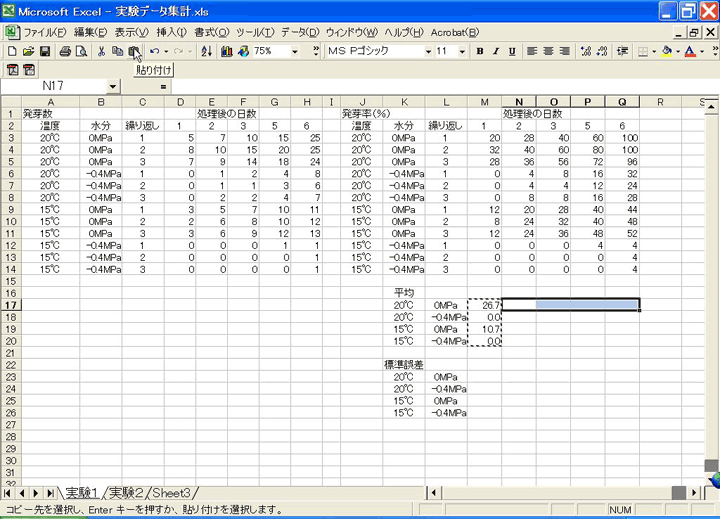Open the Chart Wizard icon

pyautogui.click(x=227, y=51)
